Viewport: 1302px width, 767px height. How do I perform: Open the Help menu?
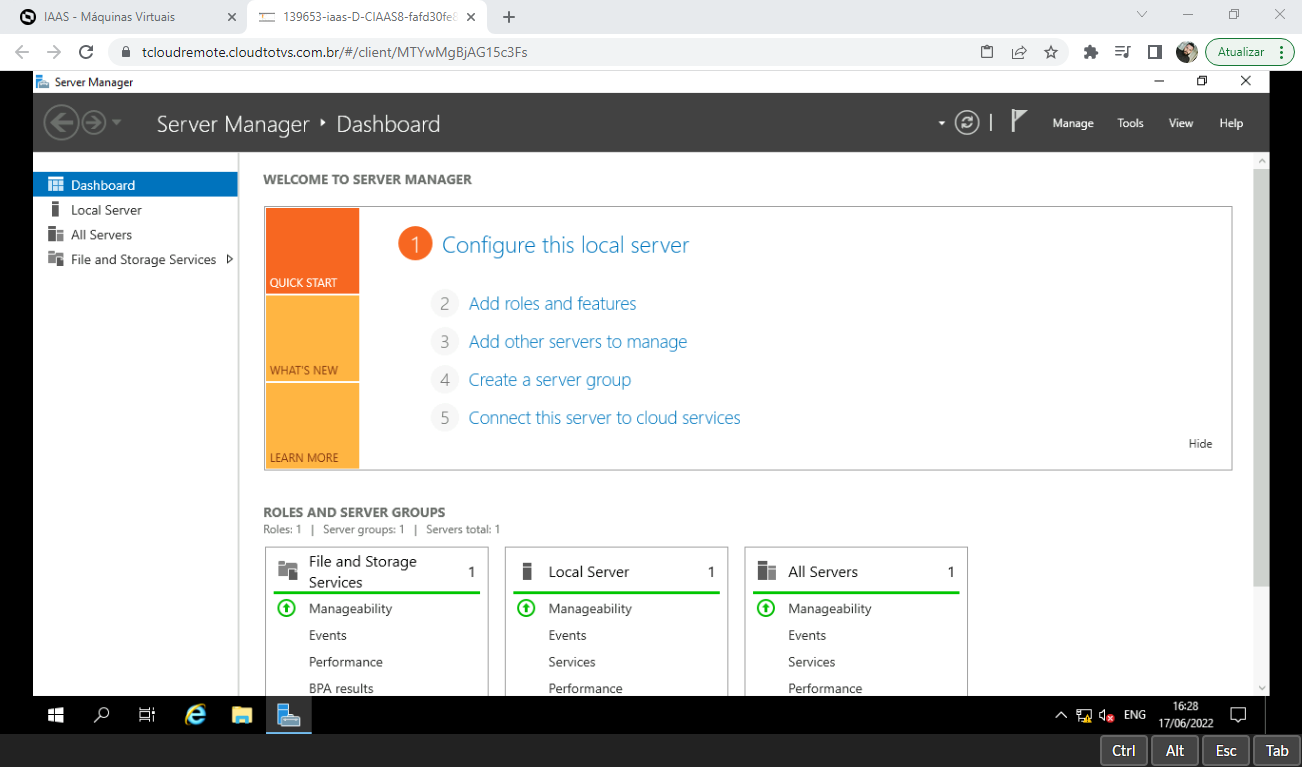[x=1231, y=123]
